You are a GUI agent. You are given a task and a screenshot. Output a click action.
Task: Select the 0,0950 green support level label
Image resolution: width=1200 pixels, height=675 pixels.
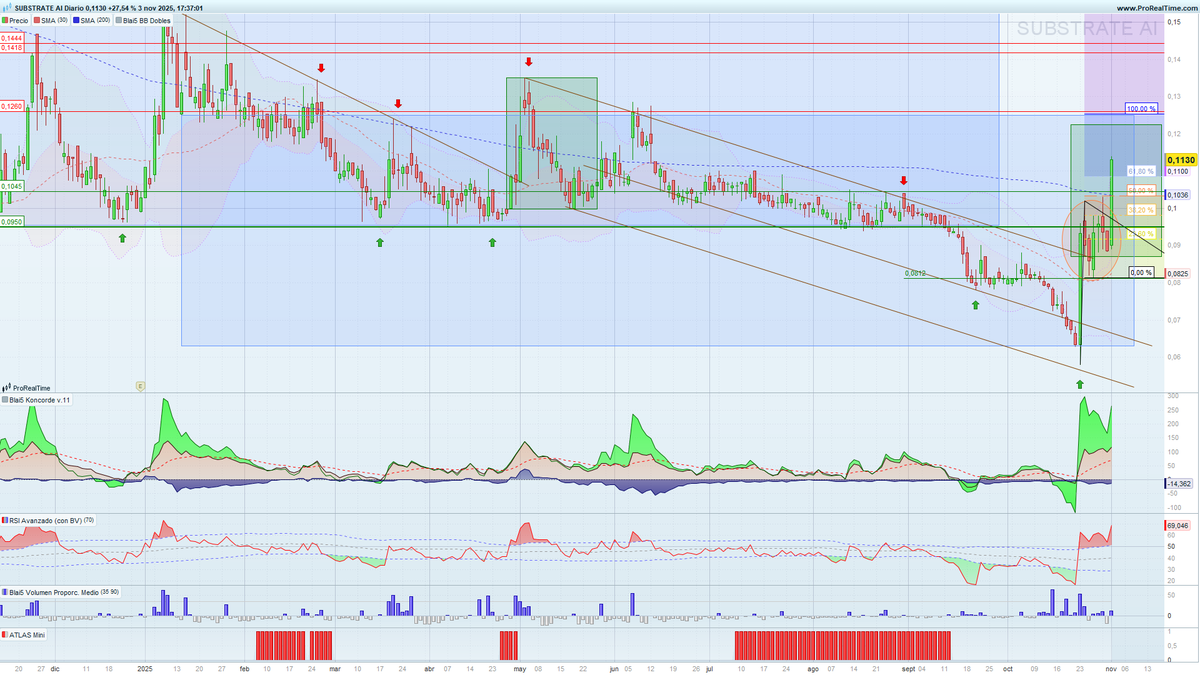[12, 222]
